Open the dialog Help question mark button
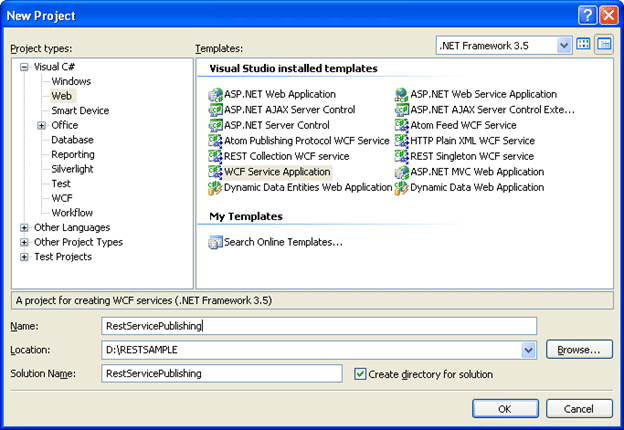This screenshot has width=624, height=430. tap(587, 16)
